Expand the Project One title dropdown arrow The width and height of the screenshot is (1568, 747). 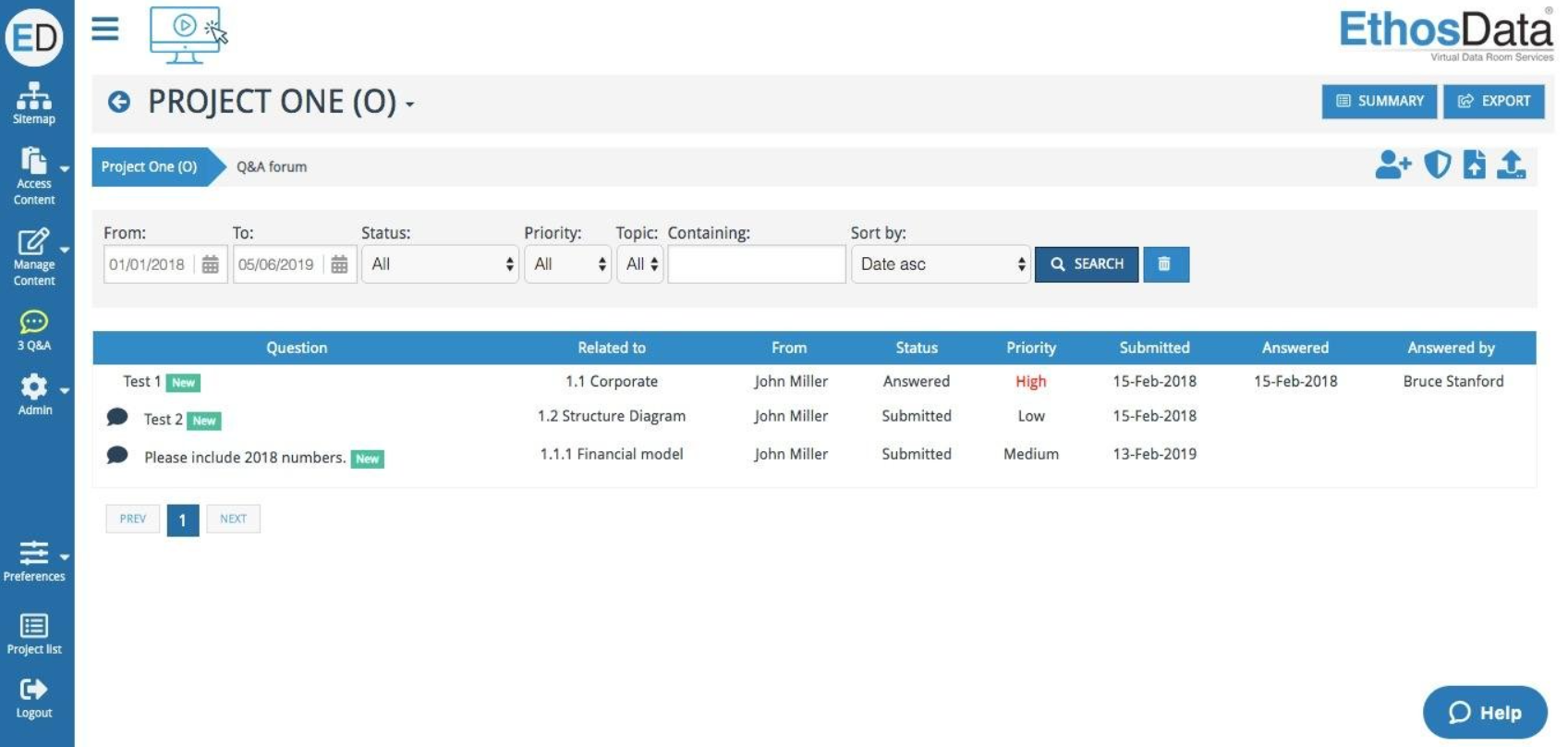click(x=409, y=104)
